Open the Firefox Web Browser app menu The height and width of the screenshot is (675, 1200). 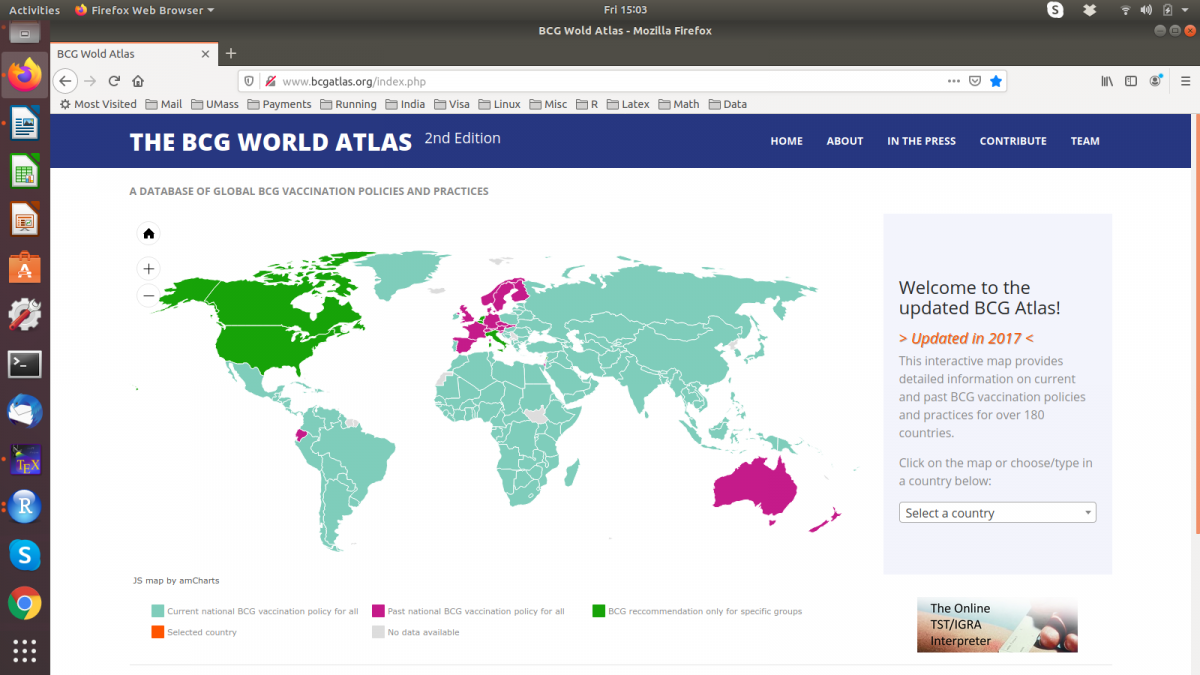[x=146, y=10]
